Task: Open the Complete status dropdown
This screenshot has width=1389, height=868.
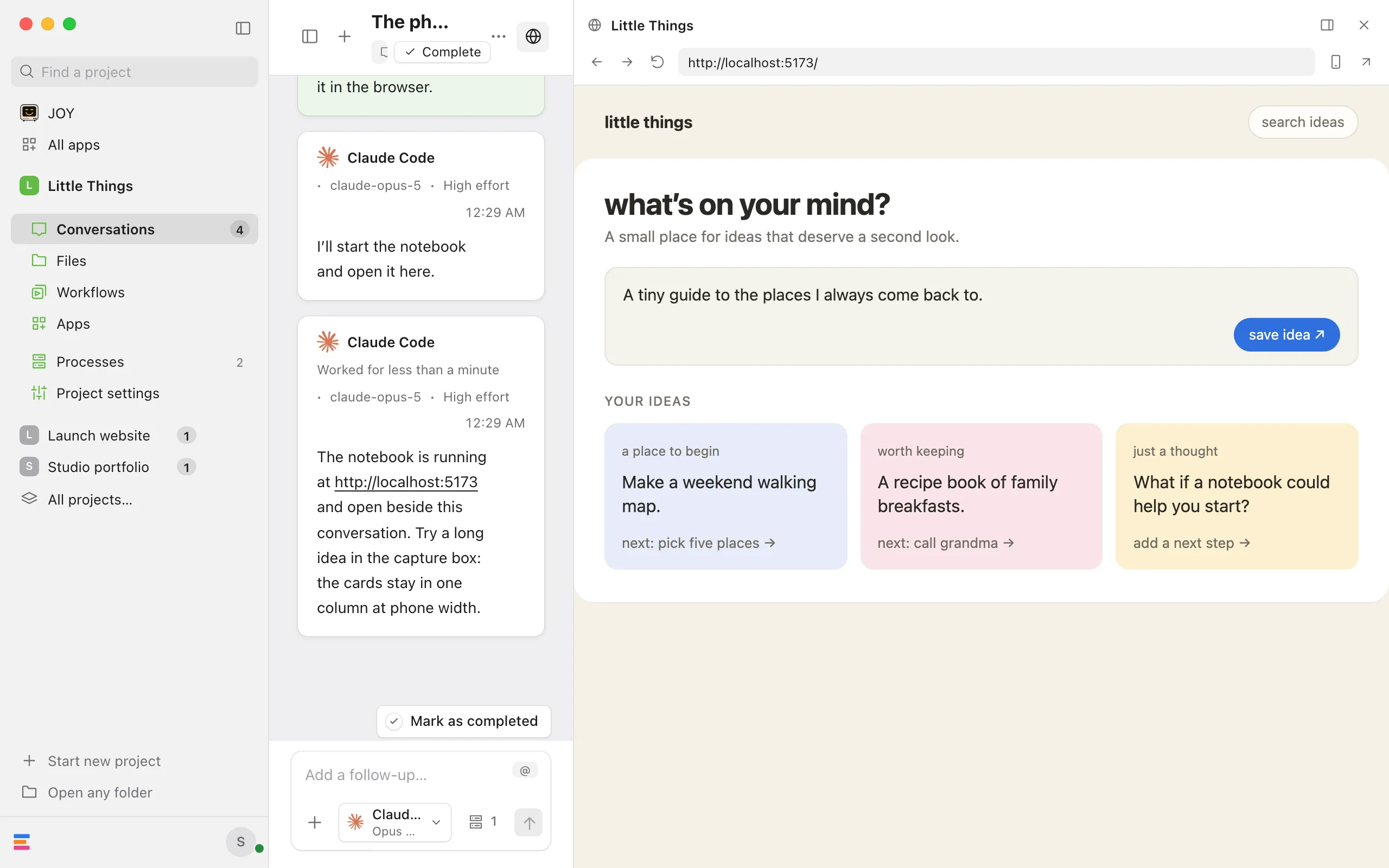Action: tap(443, 52)
